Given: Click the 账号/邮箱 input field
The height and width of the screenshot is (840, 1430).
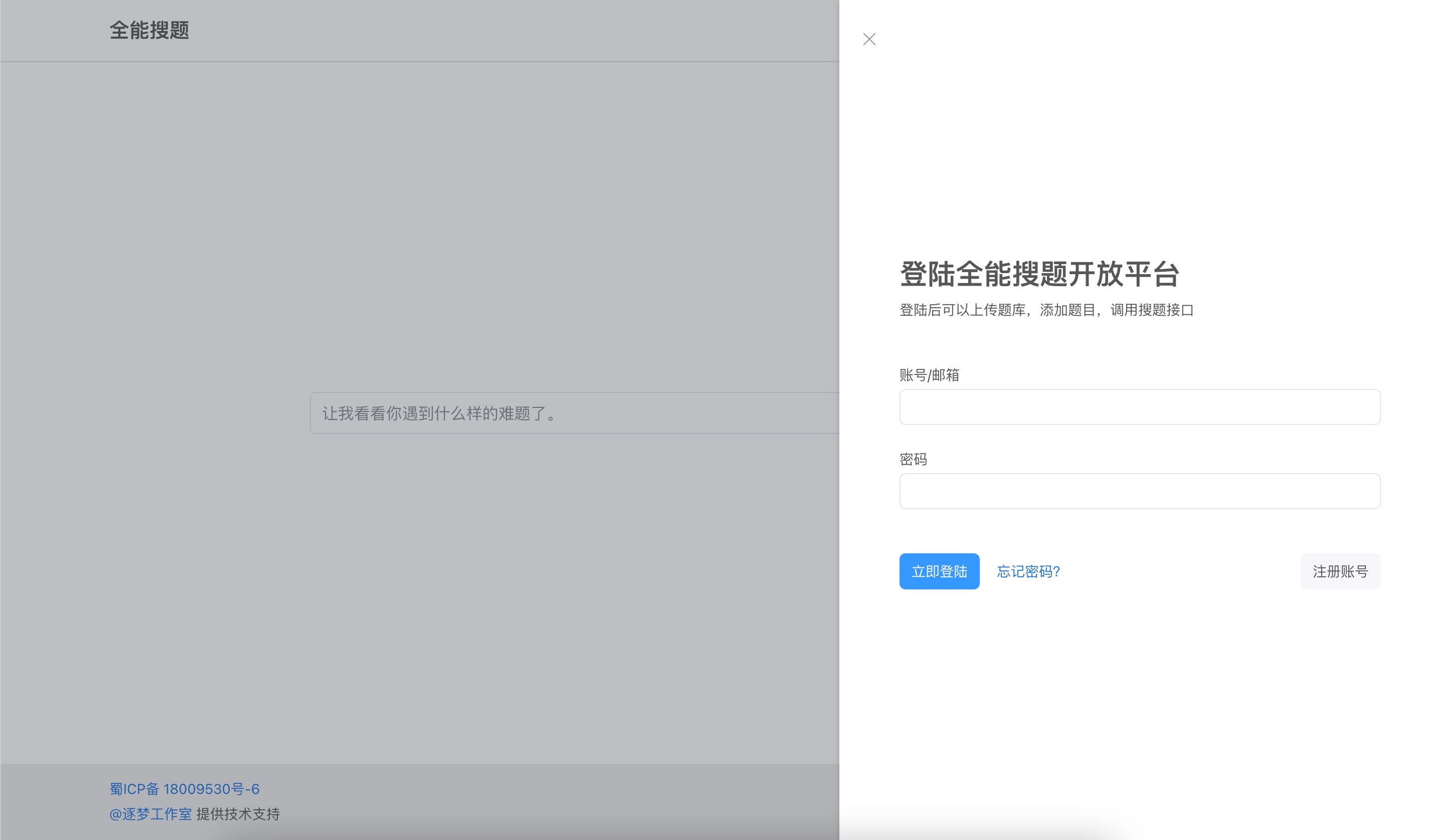Looking at the screenshot, I should [1140, 406].
